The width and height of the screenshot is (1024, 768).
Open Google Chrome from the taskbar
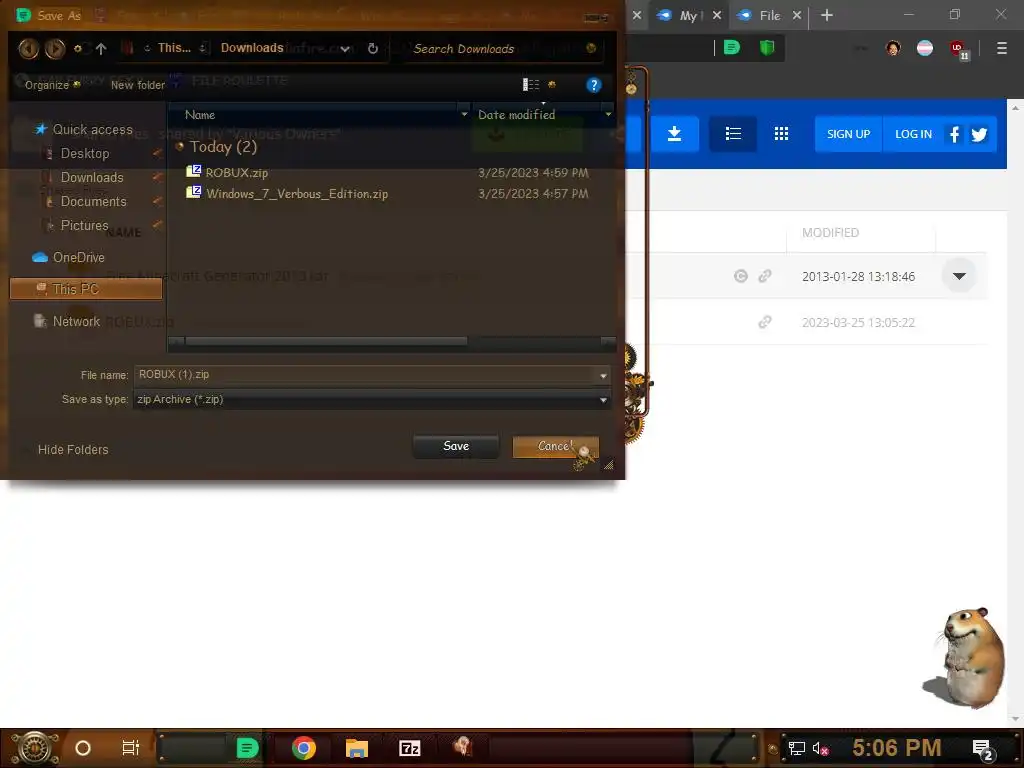point(304,748)
